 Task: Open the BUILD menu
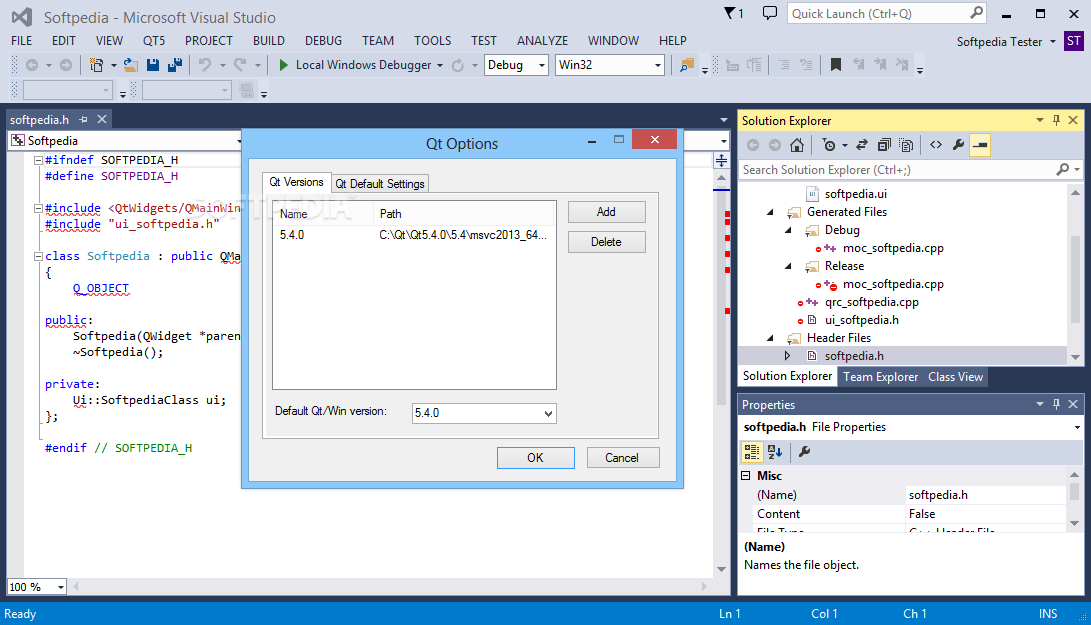[269, 41]
